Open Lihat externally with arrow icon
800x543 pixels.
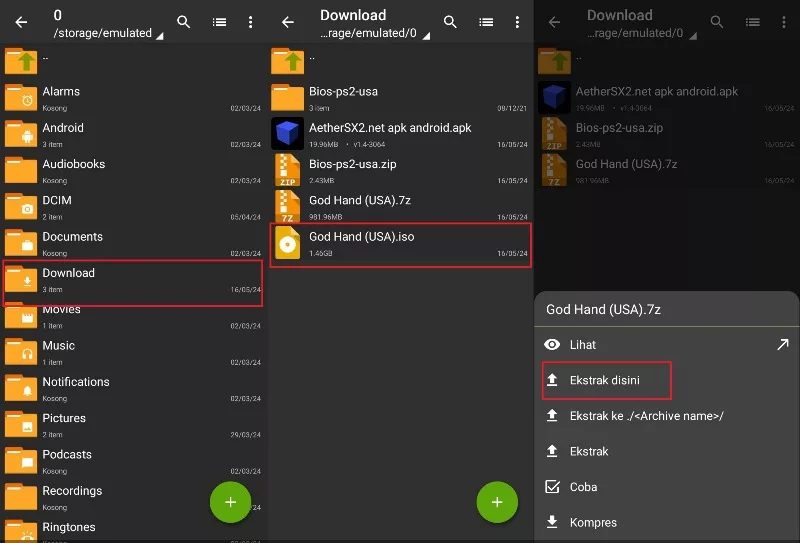(x=783, y=344)
